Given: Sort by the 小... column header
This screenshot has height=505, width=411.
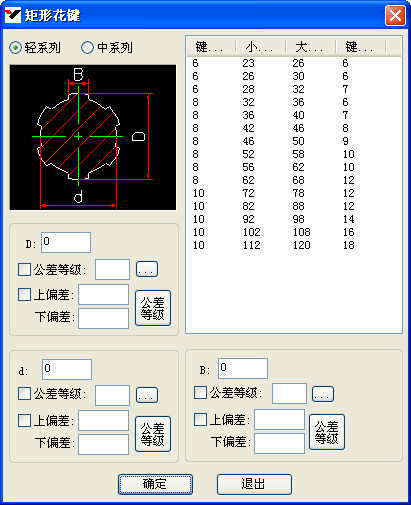Looking at the screenshot, I should tap(260, 47).
